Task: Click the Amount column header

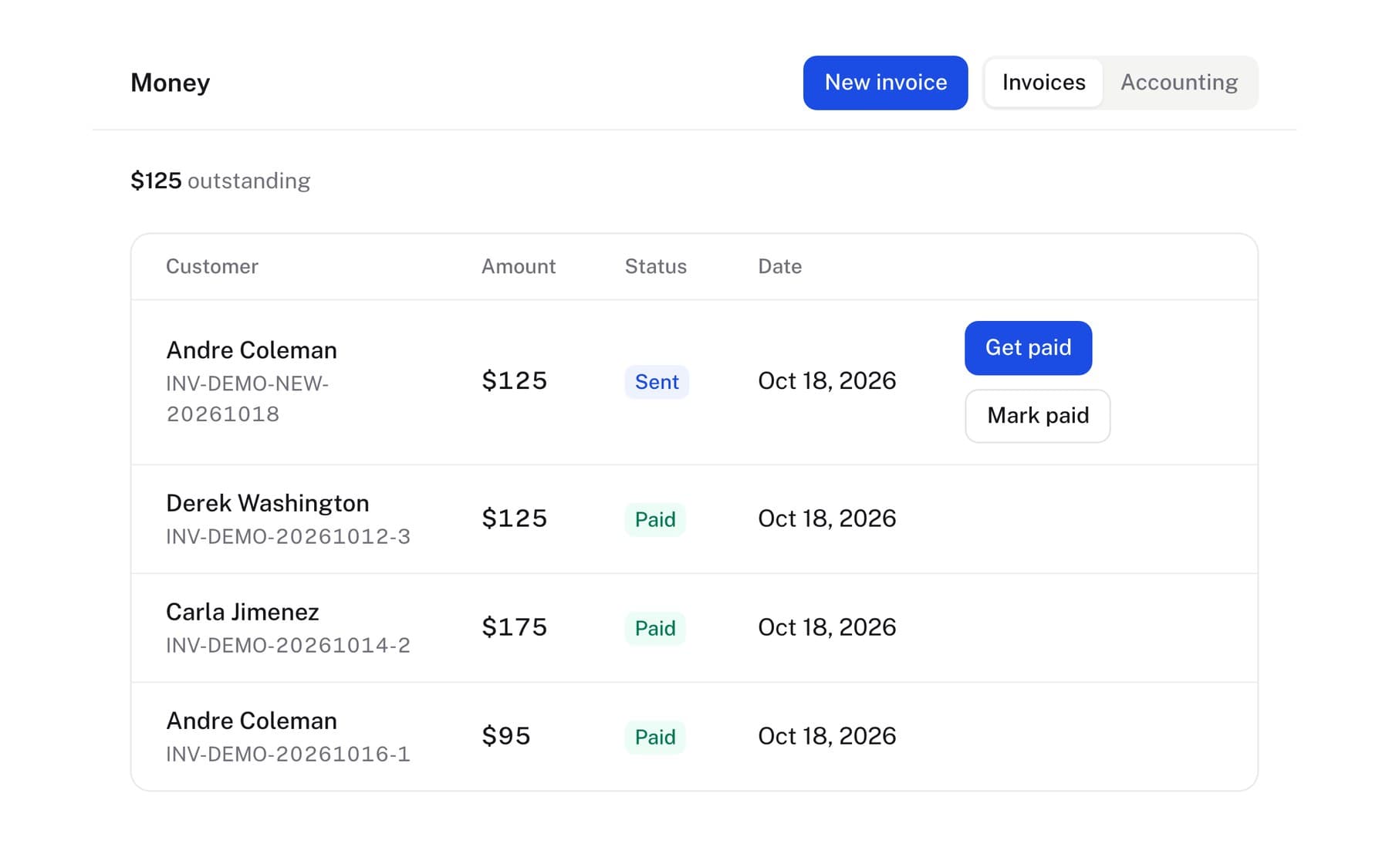Action: (x=519, y=267)
